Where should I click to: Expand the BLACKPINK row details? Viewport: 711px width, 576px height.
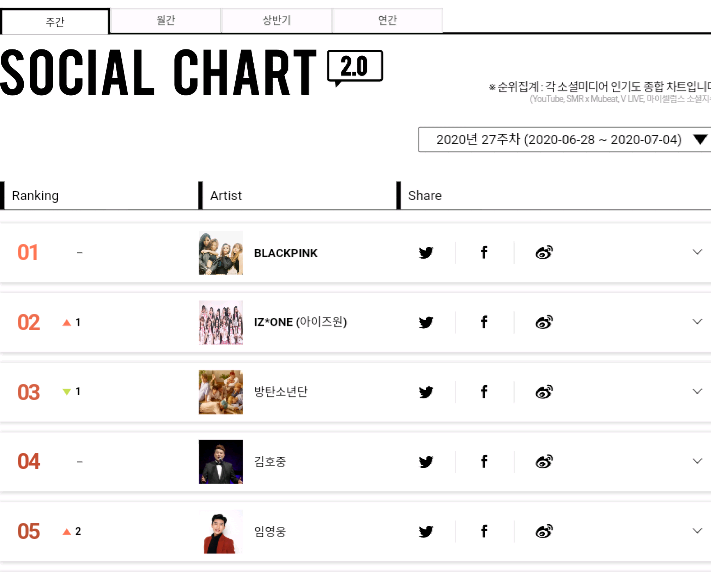click(x=697, y=252)
